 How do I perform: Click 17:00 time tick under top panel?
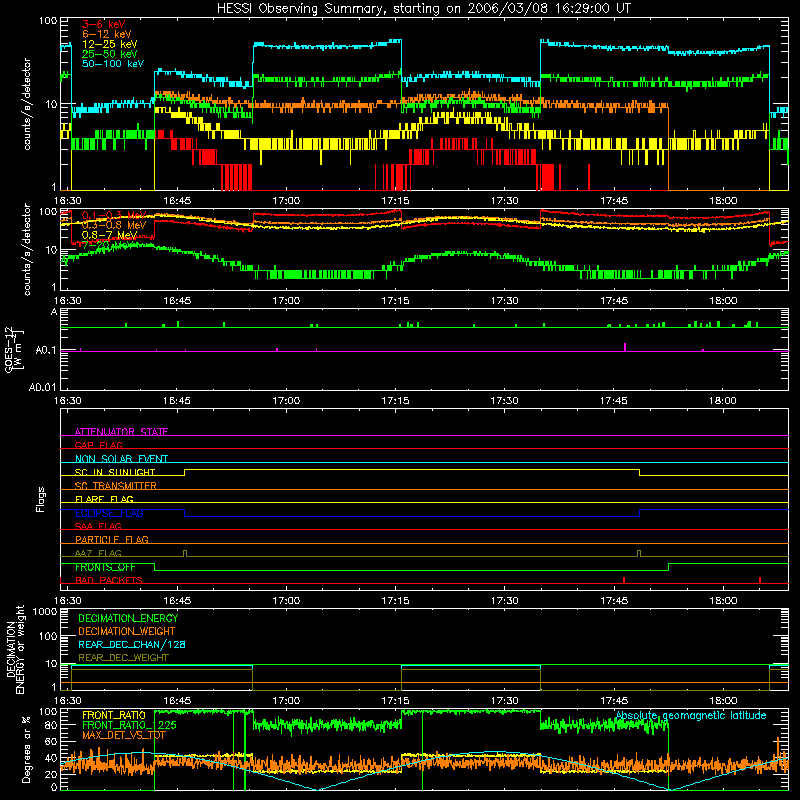point(286,201)
